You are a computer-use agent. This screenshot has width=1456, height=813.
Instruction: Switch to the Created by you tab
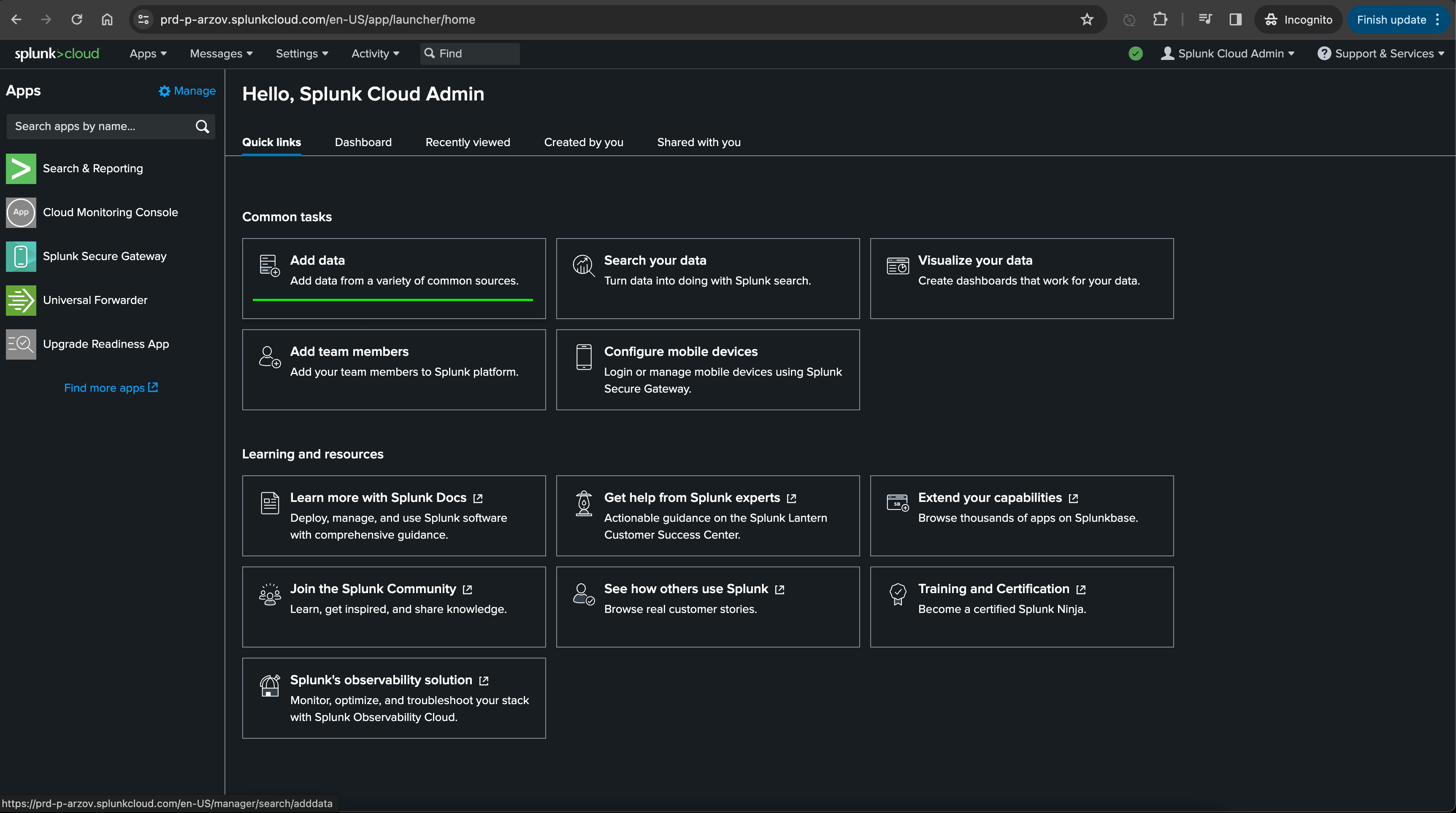pos(583,143)
